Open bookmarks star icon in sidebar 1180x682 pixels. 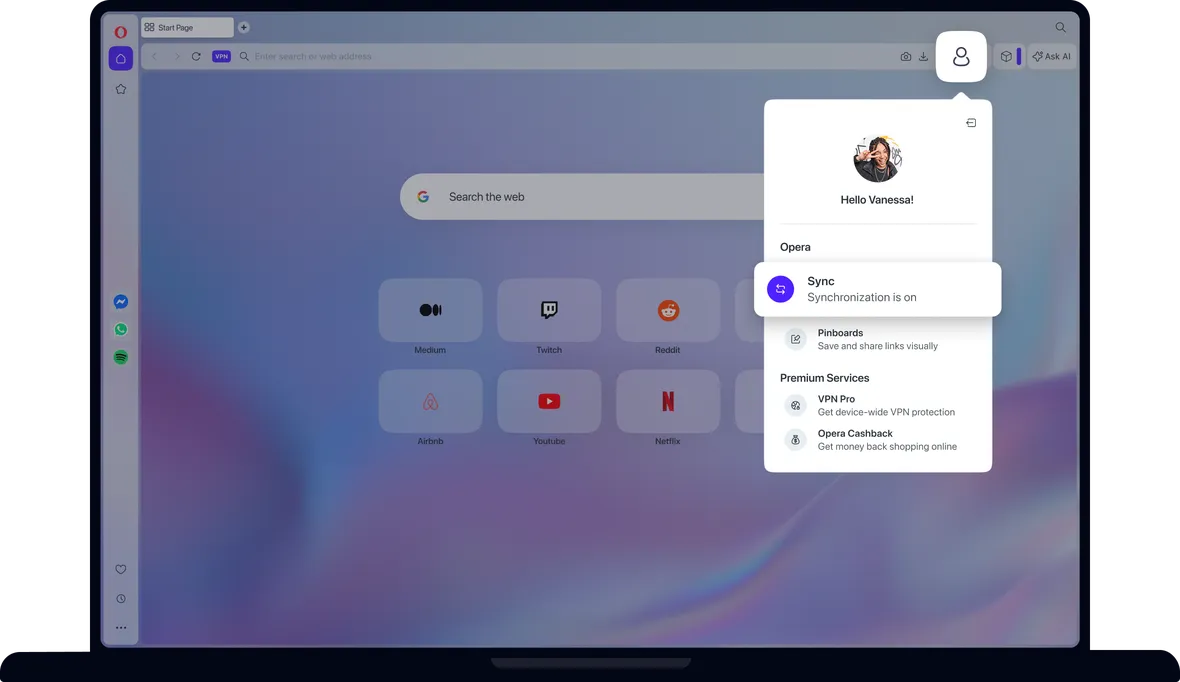(120, 89)
